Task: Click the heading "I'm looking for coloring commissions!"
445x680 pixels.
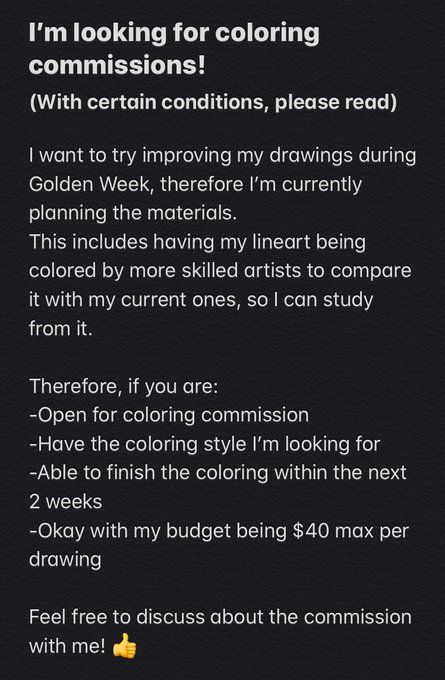Action: [x=174, y=49]
